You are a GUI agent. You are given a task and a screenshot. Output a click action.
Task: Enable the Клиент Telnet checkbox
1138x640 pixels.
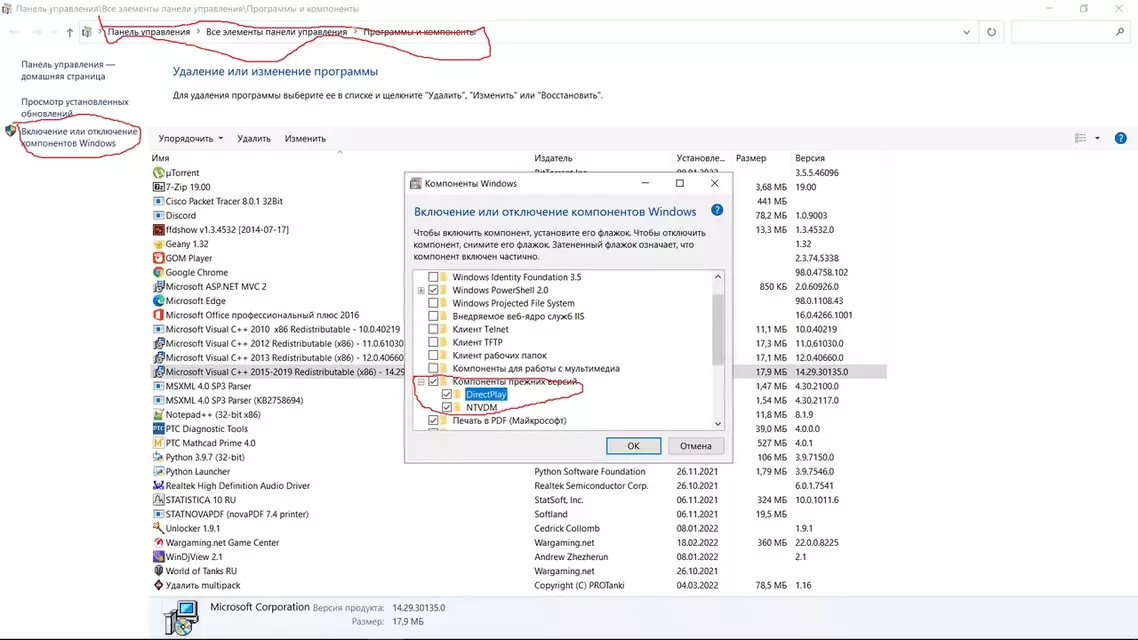point(433,329)
